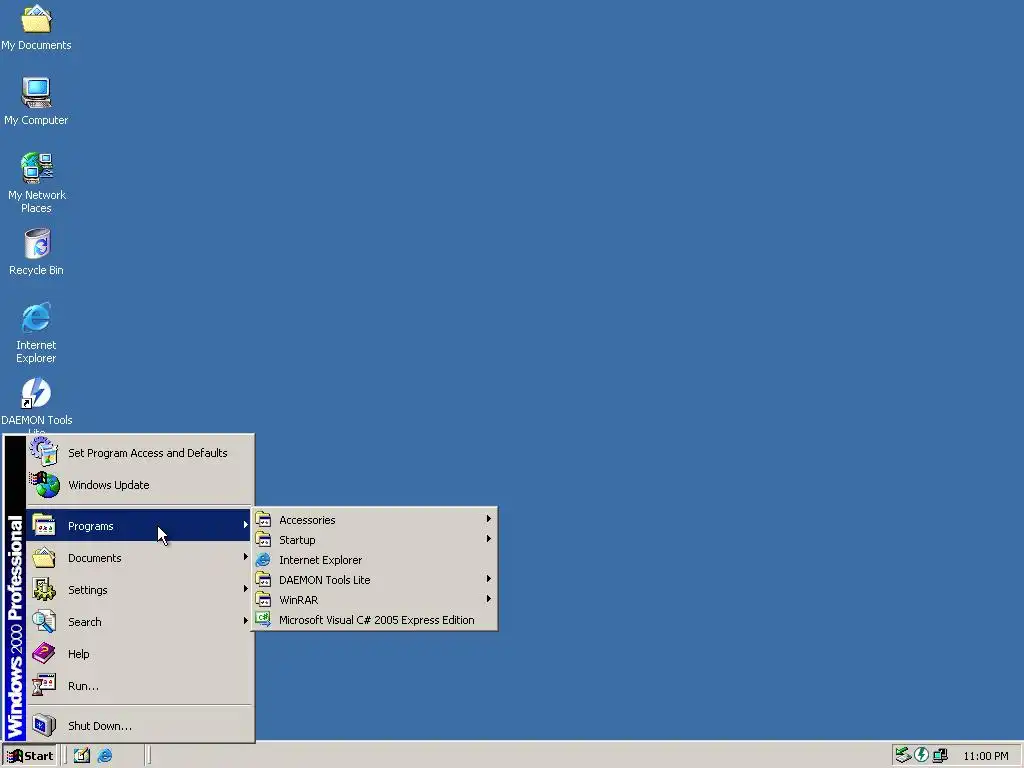The width and height of the screenshot is (1024, 768).
Task: Click the Accessories program group icon
Action: (263, 520)
